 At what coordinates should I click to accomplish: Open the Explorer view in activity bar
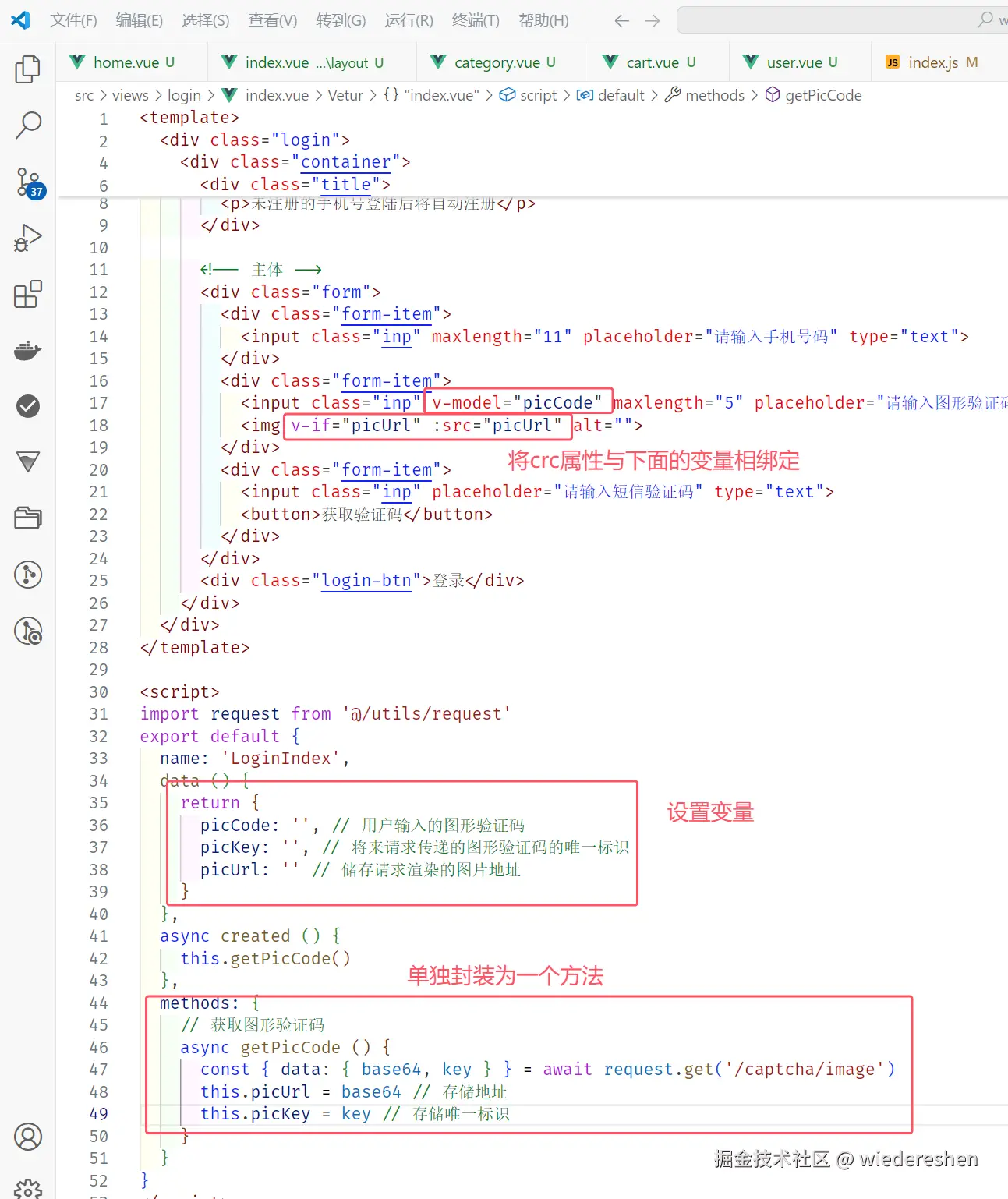pos(28,69)
